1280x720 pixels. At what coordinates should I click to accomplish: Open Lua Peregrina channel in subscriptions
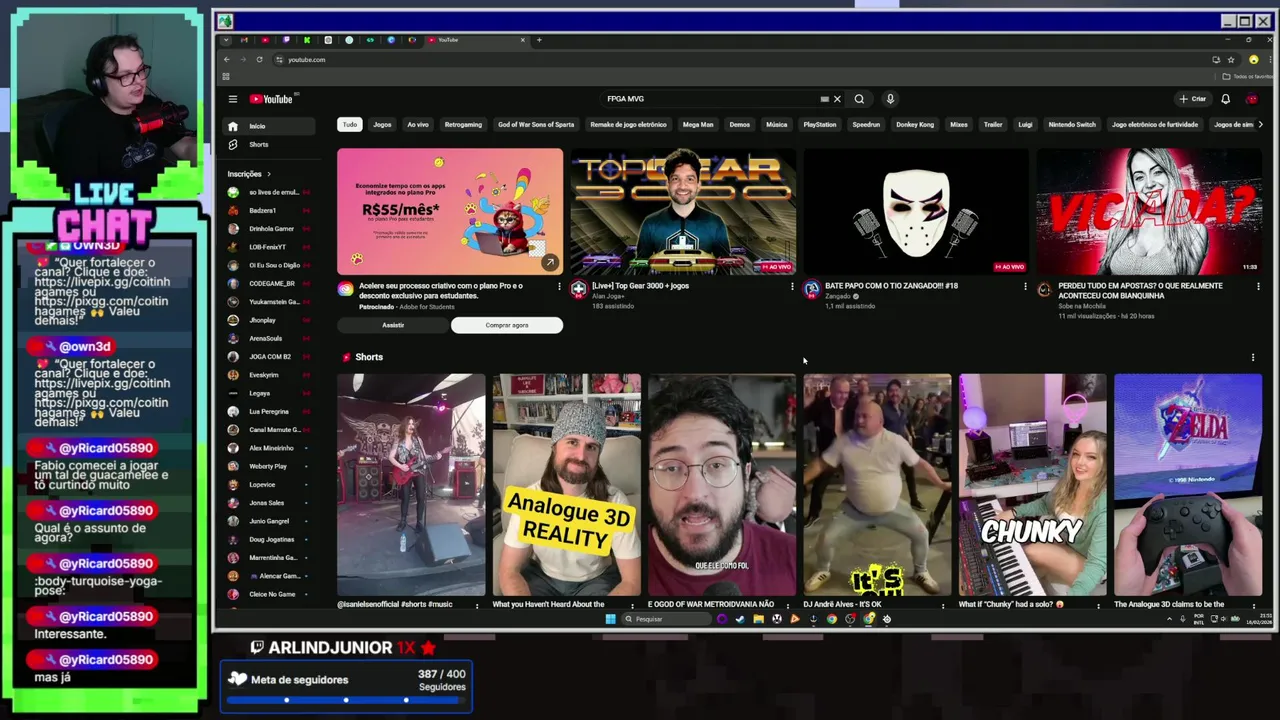point(269,412)
